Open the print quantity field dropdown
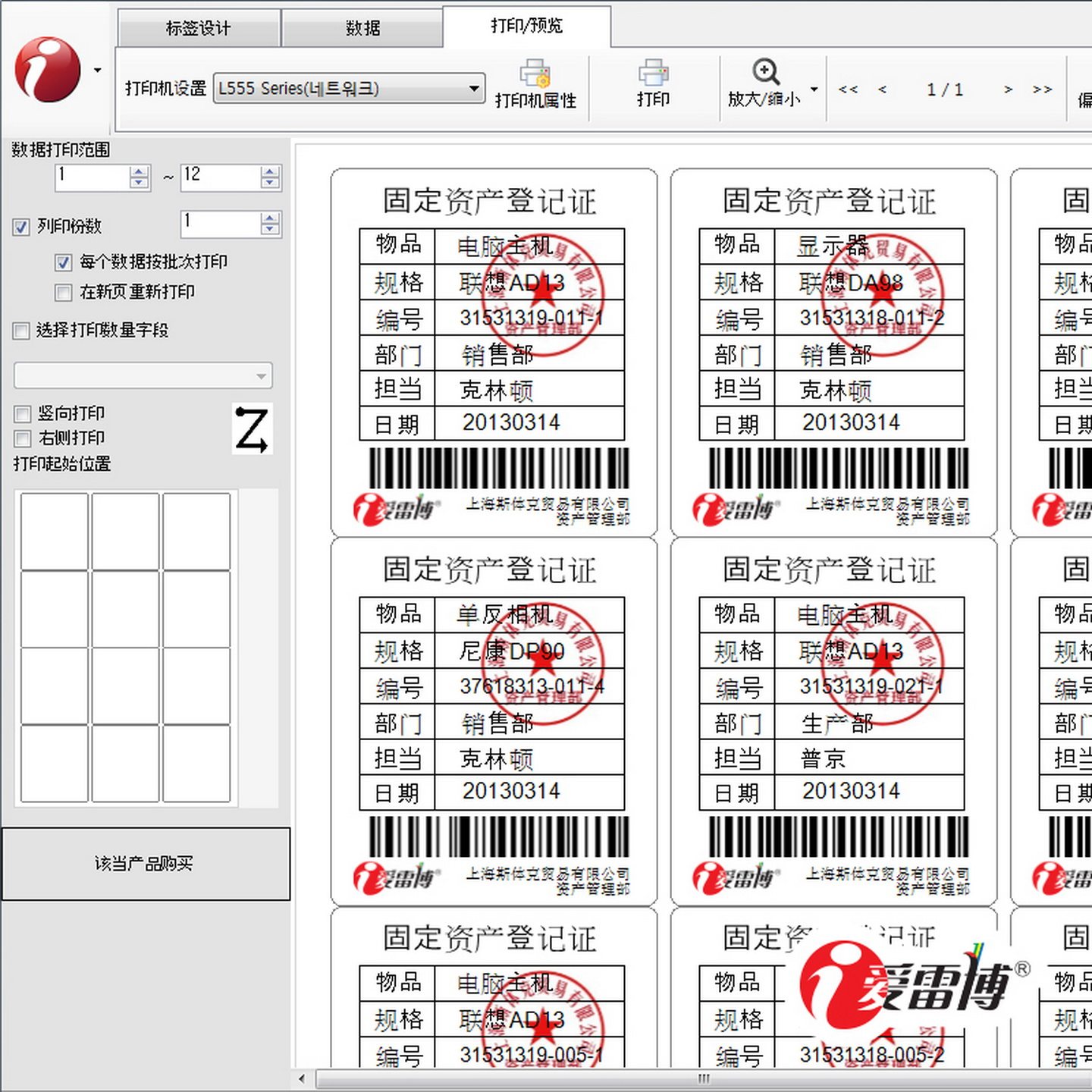This screenshot has height=1092, width=1092. [x=143, y=375]
